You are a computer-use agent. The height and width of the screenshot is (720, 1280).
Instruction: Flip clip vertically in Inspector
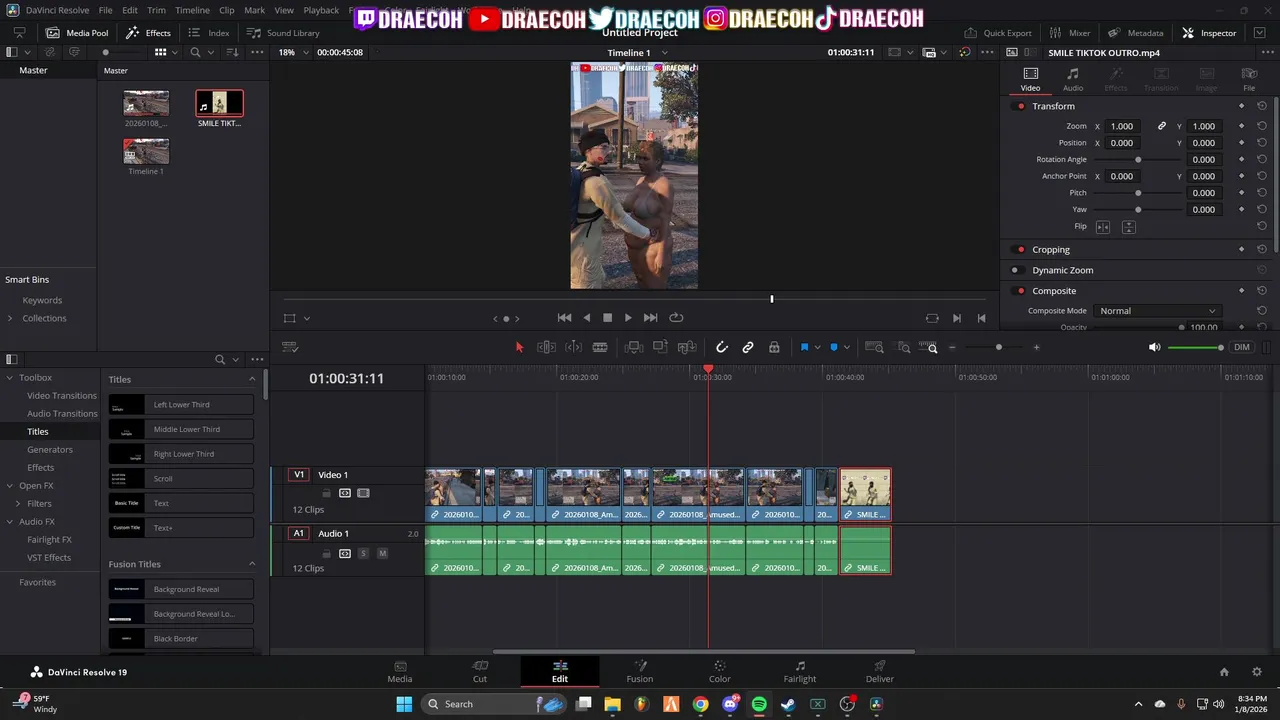pyautogui.click(x=1128, y=227)
